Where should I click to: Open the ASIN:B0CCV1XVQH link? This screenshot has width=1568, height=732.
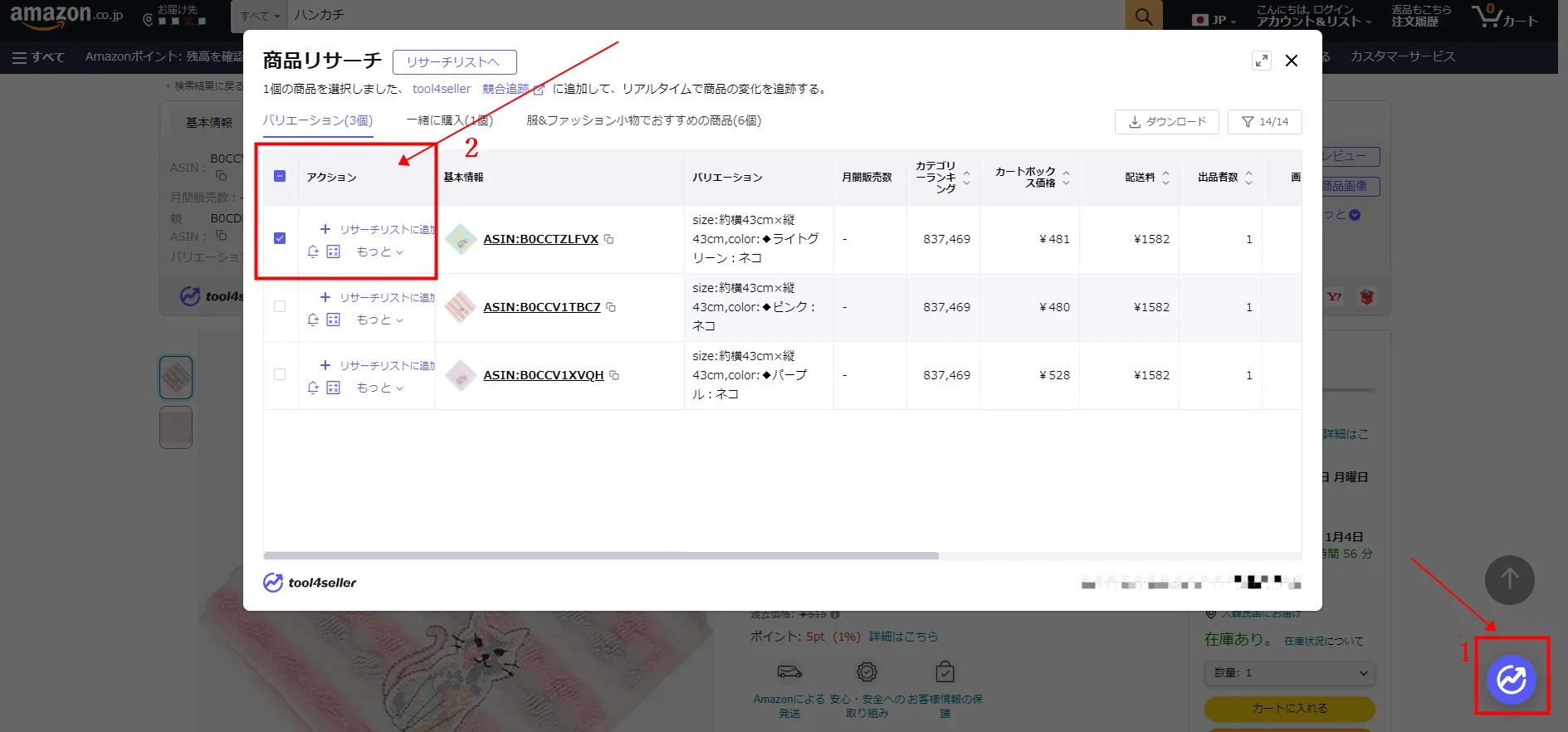[x=544, y=375]
